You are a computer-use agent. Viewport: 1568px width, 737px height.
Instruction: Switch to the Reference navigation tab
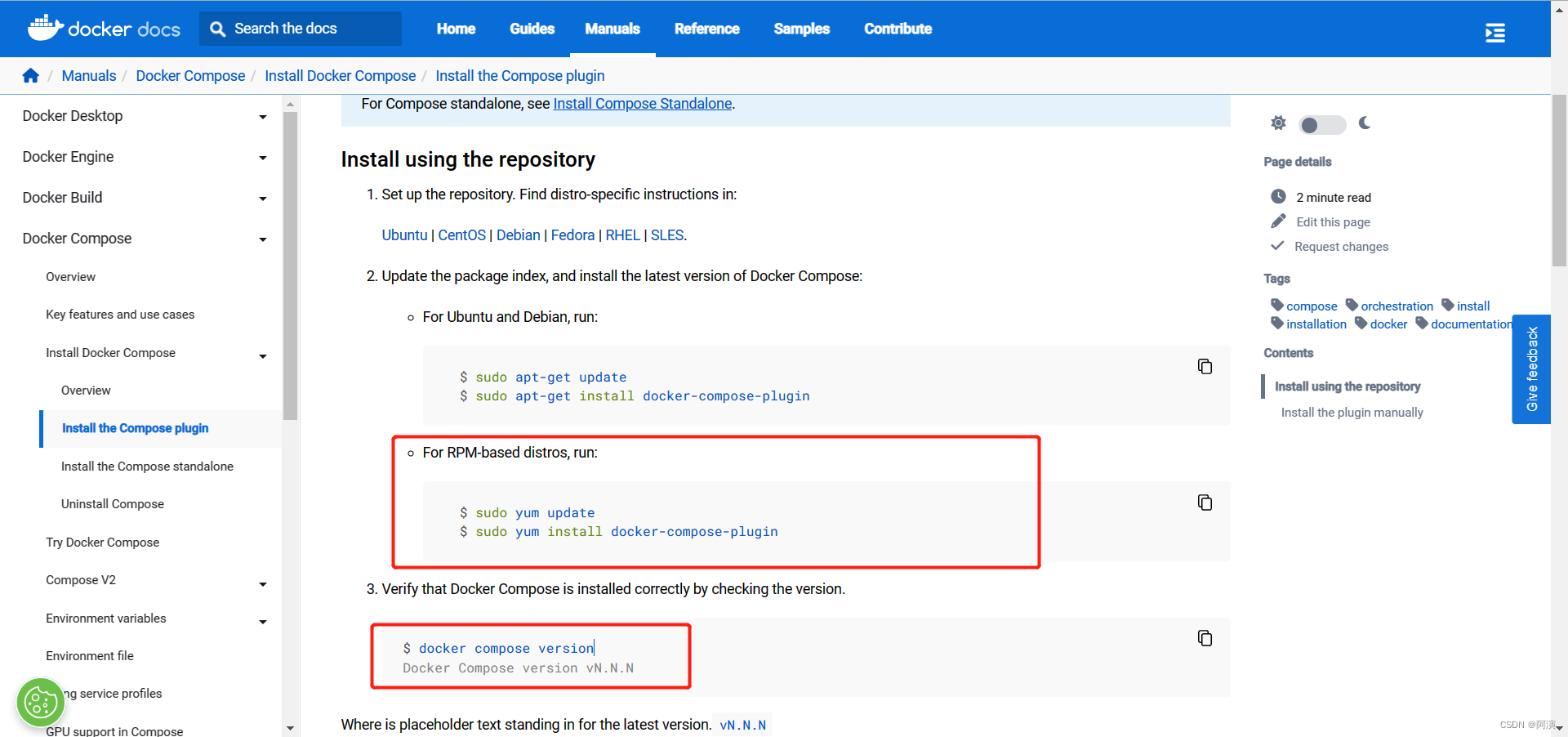(x=706, y=29)
